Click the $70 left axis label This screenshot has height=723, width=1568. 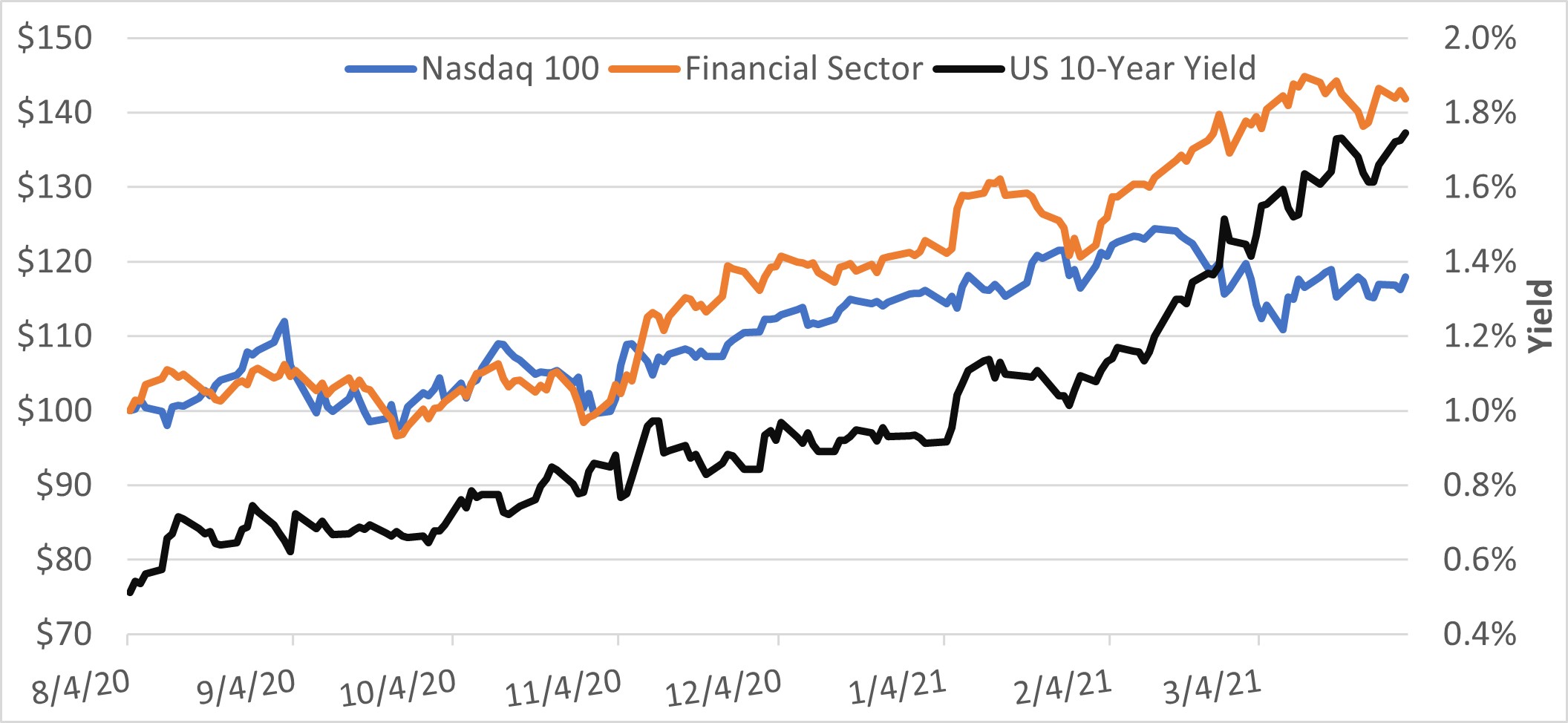click(x=64, y=634)
